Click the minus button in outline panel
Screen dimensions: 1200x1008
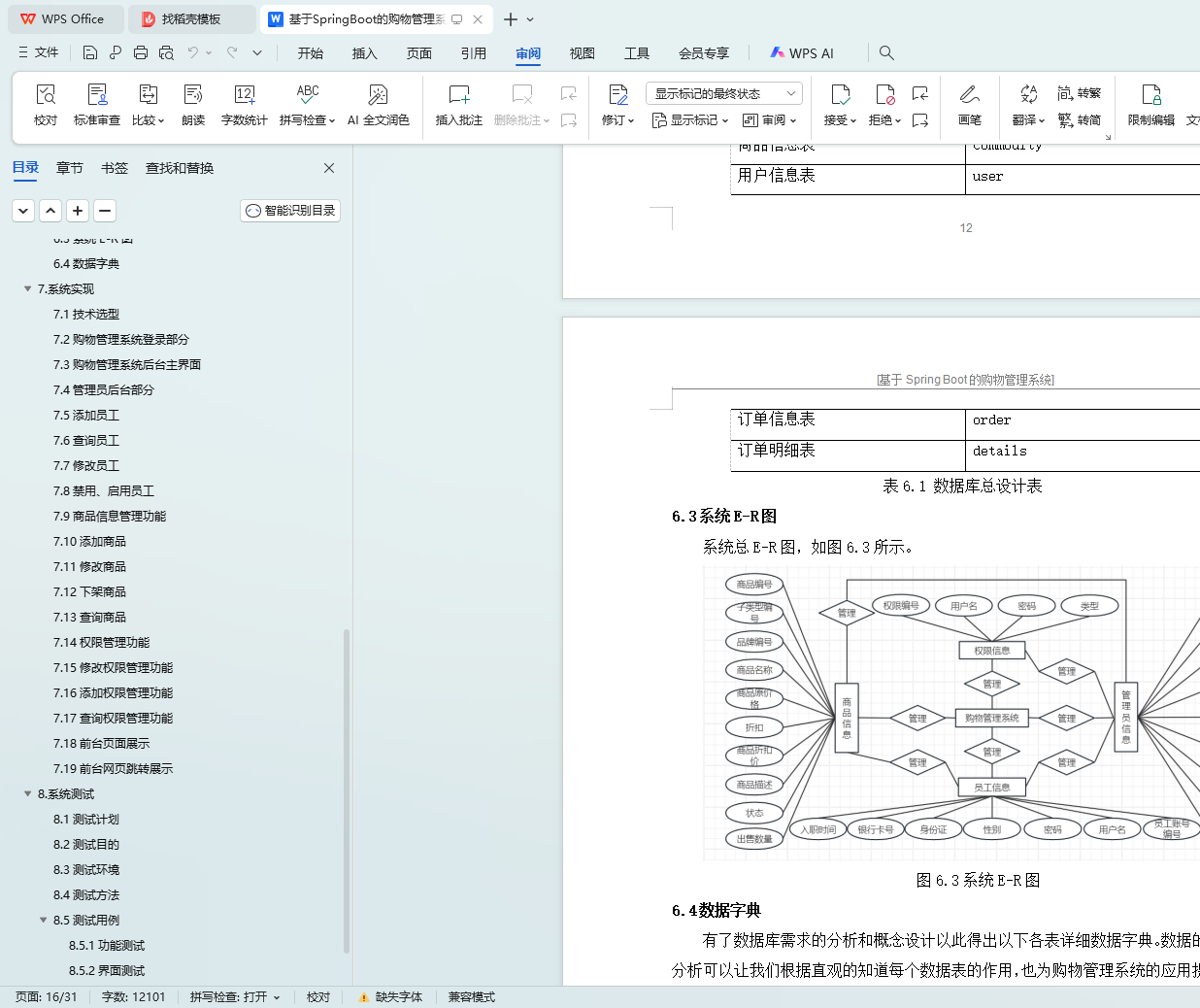coord(106,211)
